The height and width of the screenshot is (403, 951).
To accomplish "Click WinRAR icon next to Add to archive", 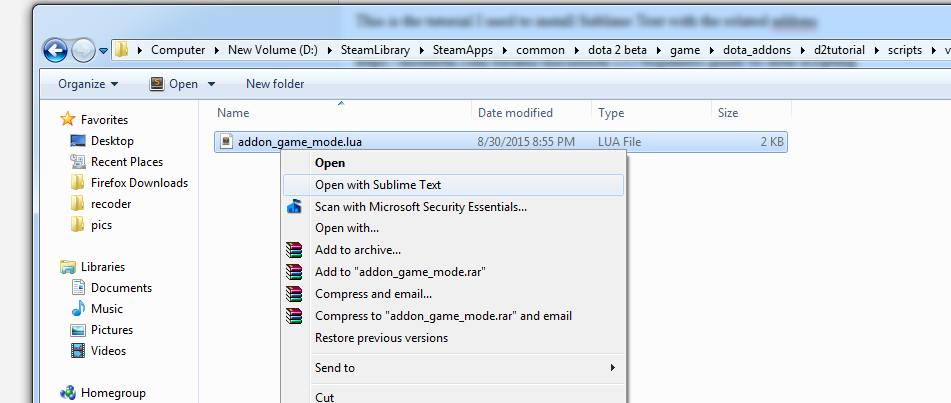I will click(x=294, y=249).
